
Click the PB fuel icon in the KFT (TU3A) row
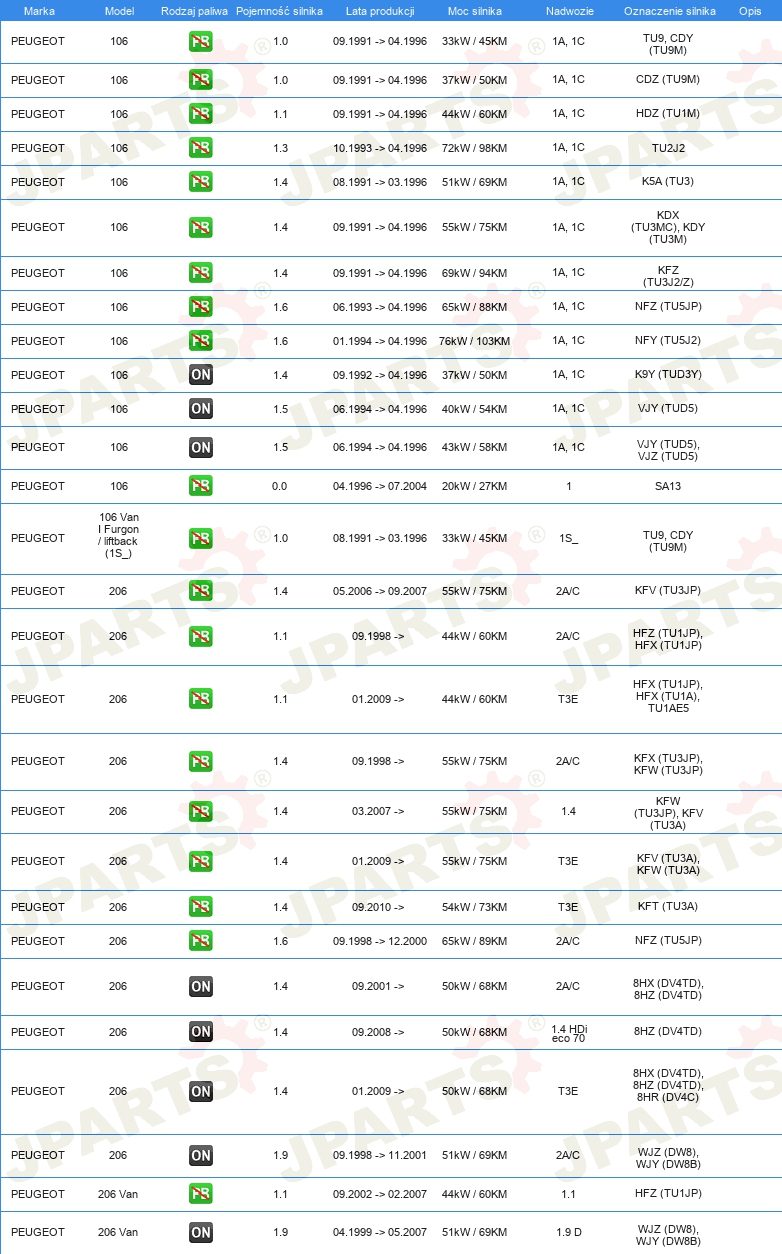[x=201, y=907]
